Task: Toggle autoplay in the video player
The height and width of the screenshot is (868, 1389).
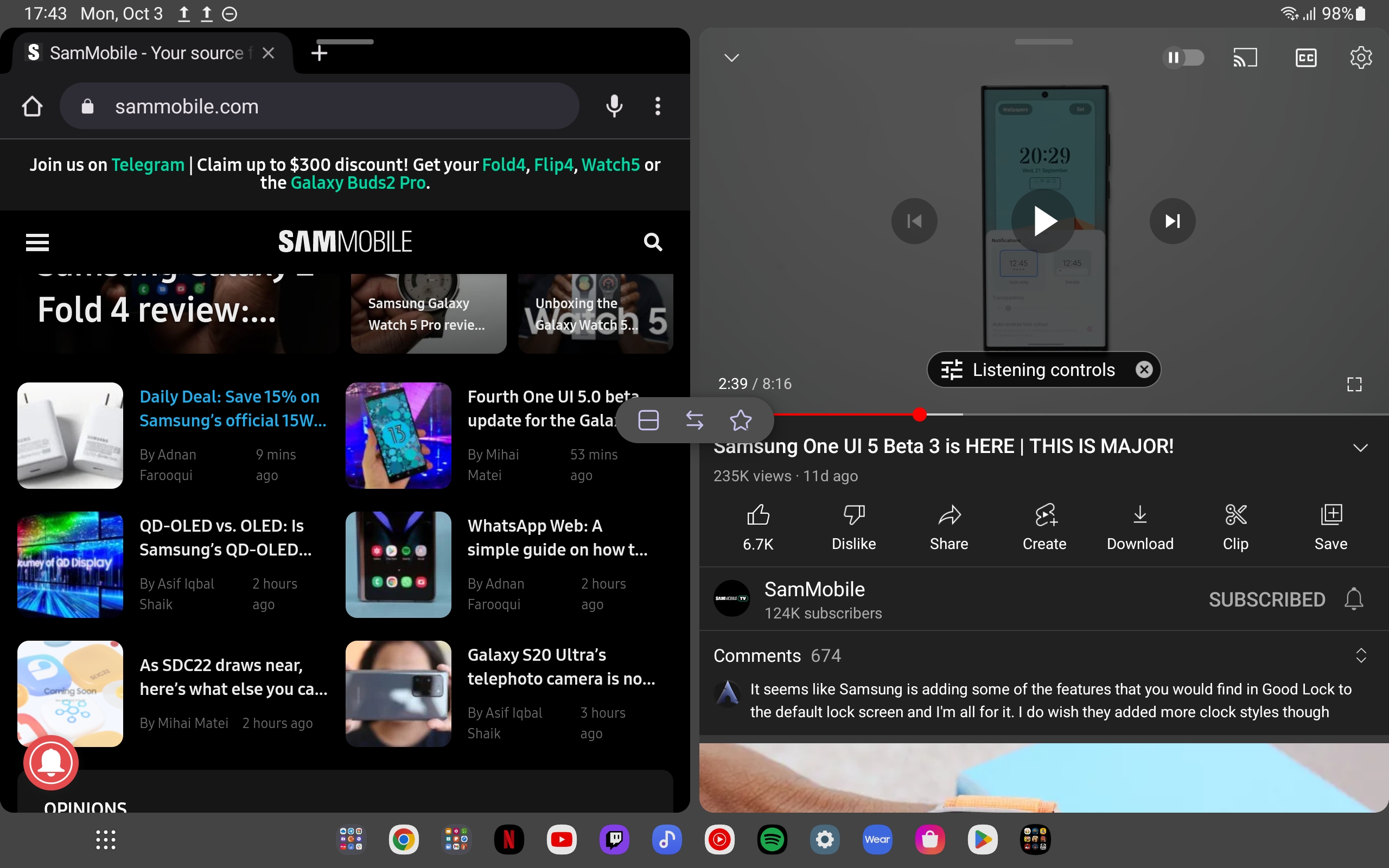Action: point(1184,58)
